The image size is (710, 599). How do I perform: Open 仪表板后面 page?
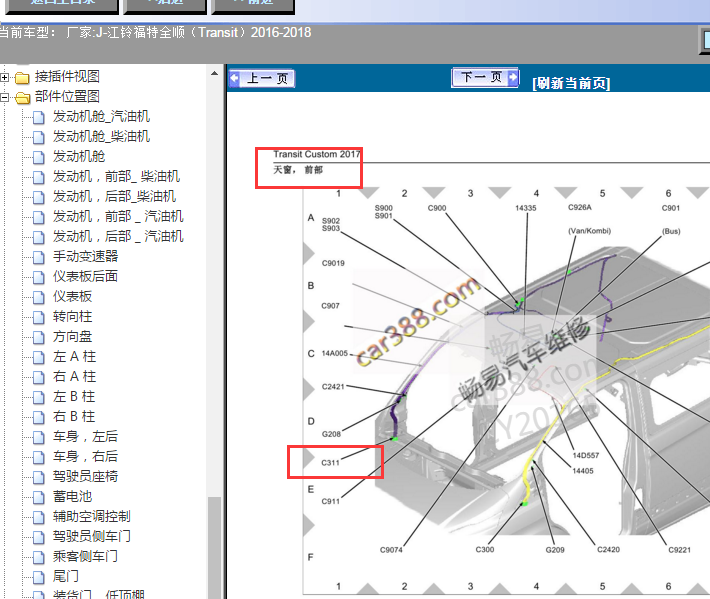85,276
